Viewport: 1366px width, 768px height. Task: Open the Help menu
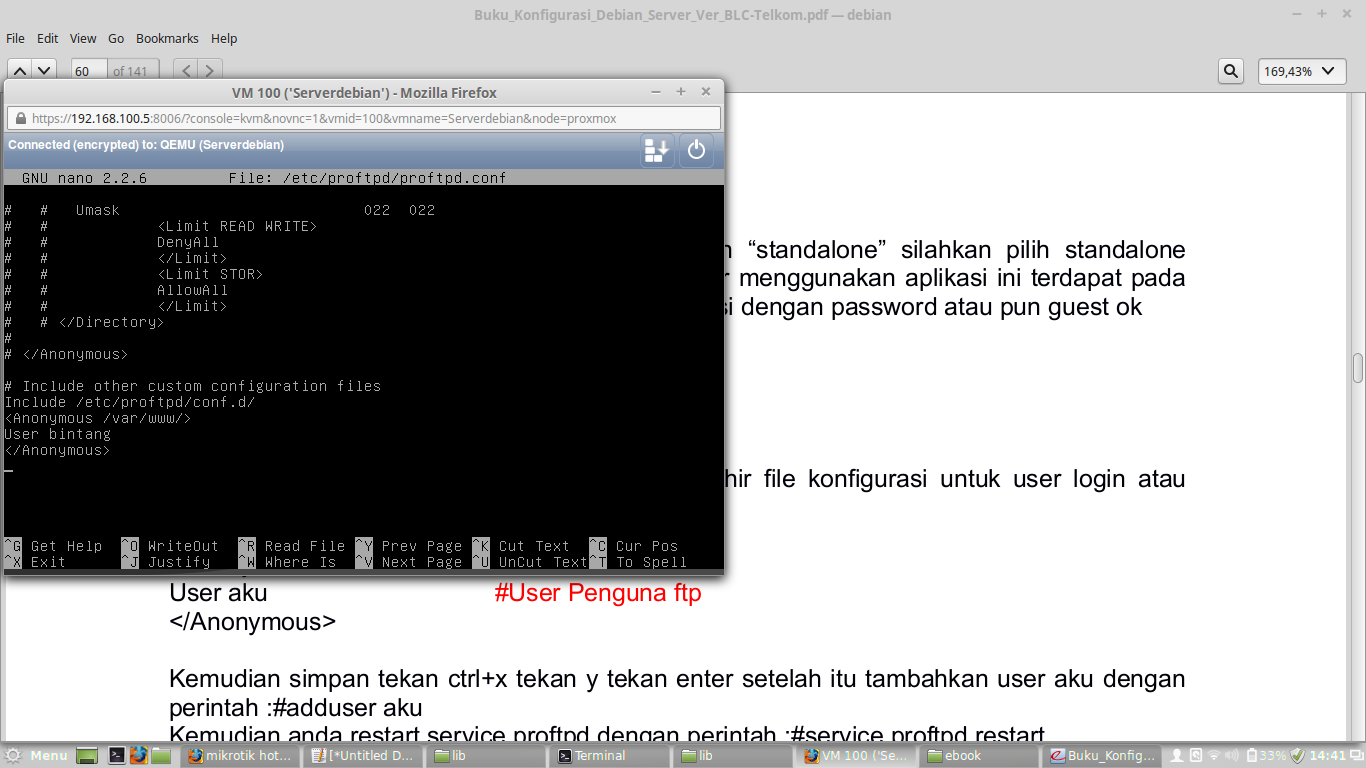click(224, 38)
